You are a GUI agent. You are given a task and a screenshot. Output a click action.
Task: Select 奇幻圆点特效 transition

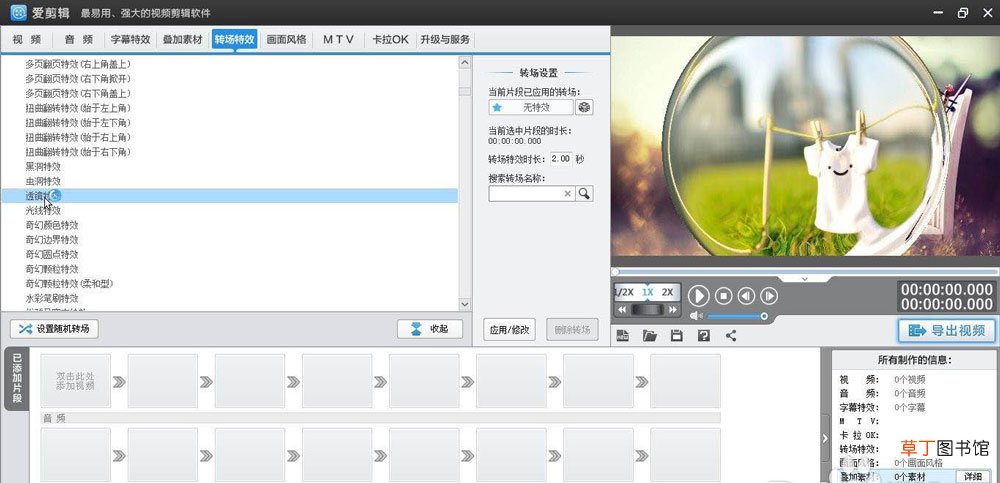tap(52, 254)
